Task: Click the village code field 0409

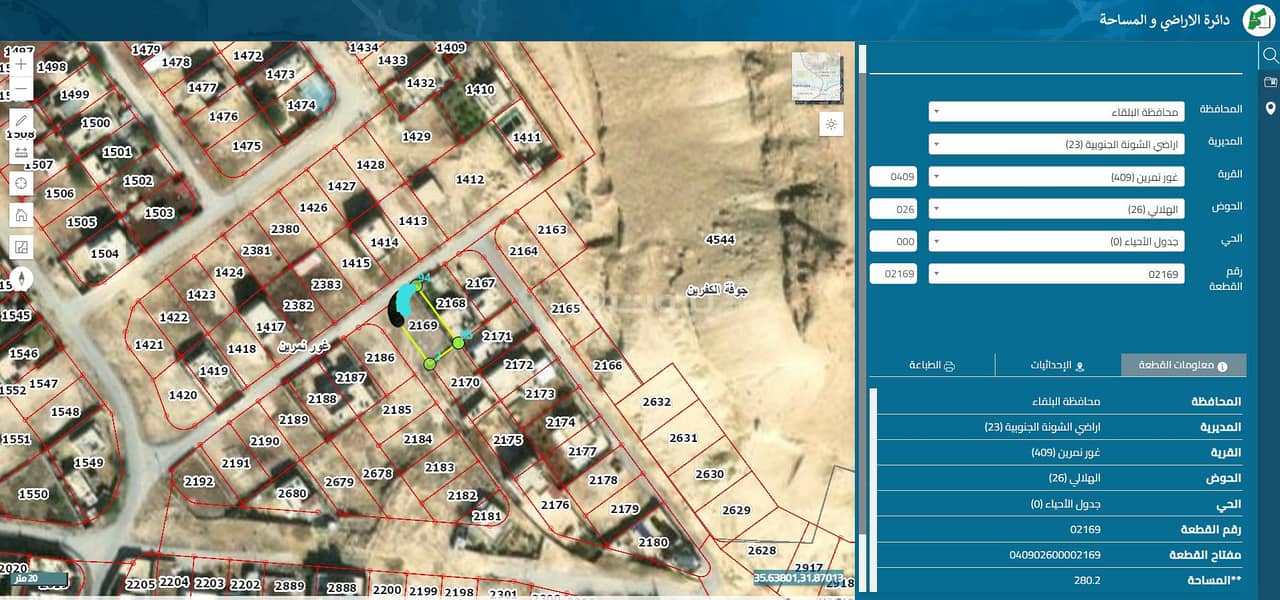Action: coord(893,177)
